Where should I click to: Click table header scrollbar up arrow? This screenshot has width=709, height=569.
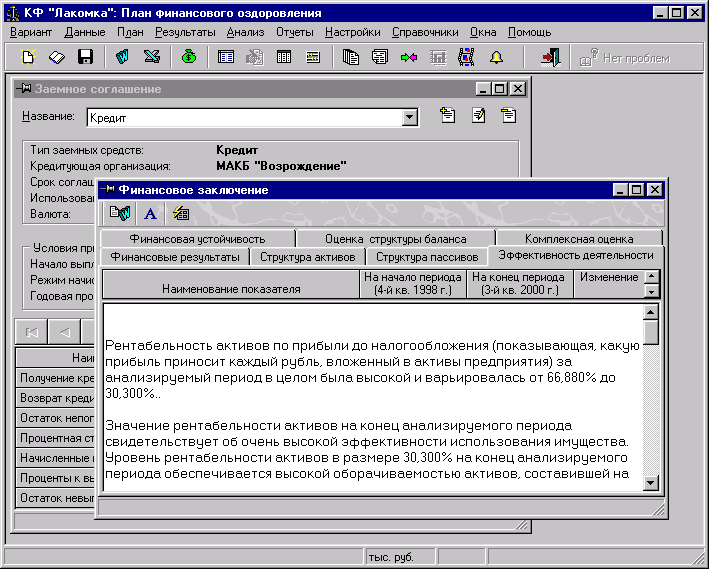(x=652, y=276)
